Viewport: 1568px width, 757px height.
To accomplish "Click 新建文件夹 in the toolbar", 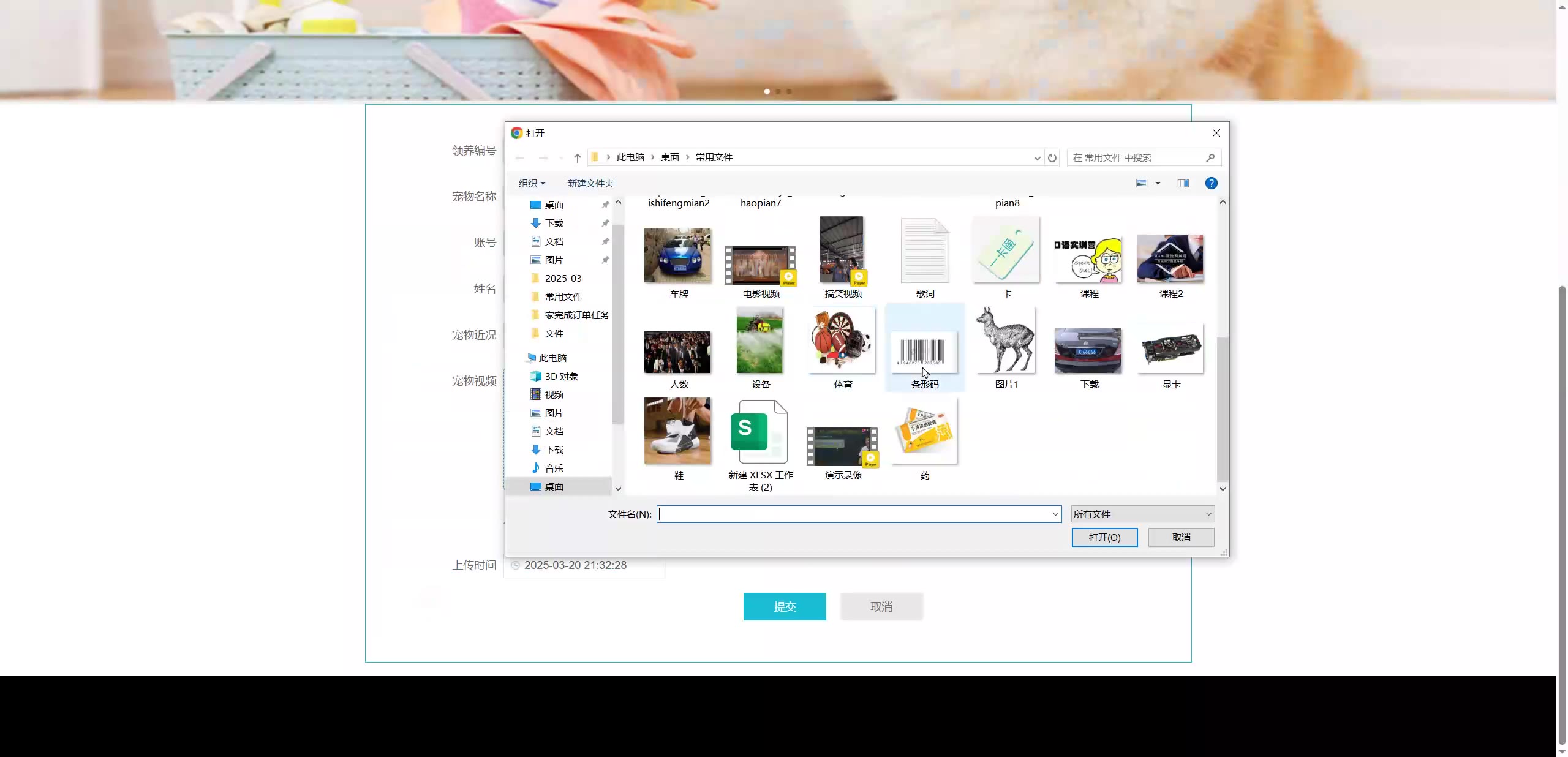I will coord(590,183).
